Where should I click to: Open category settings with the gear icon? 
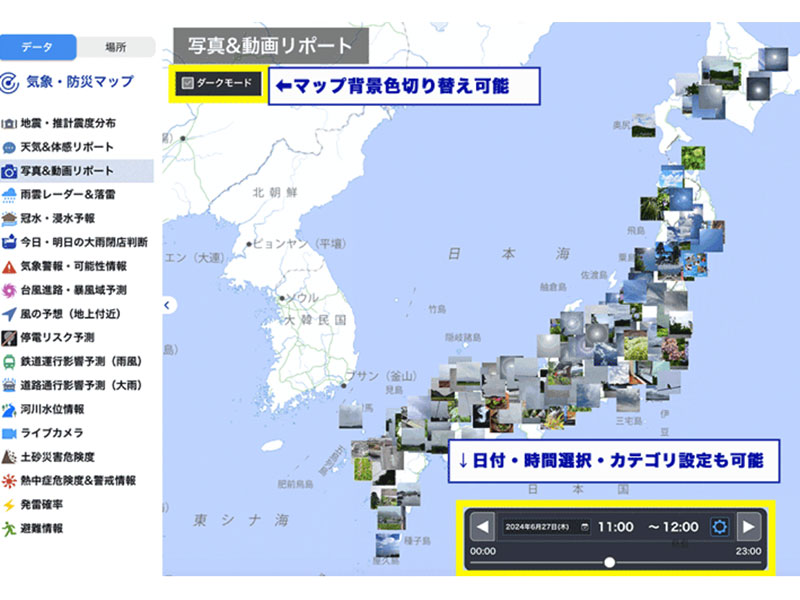pyautogui.click(x=719, y=527)
